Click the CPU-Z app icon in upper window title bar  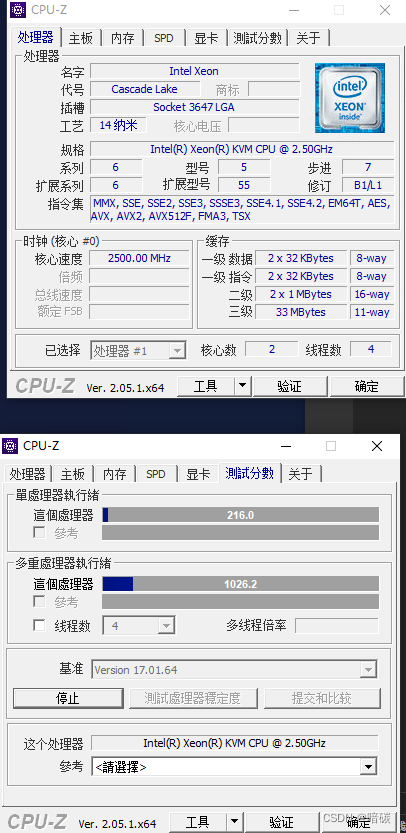pos(19,9)
